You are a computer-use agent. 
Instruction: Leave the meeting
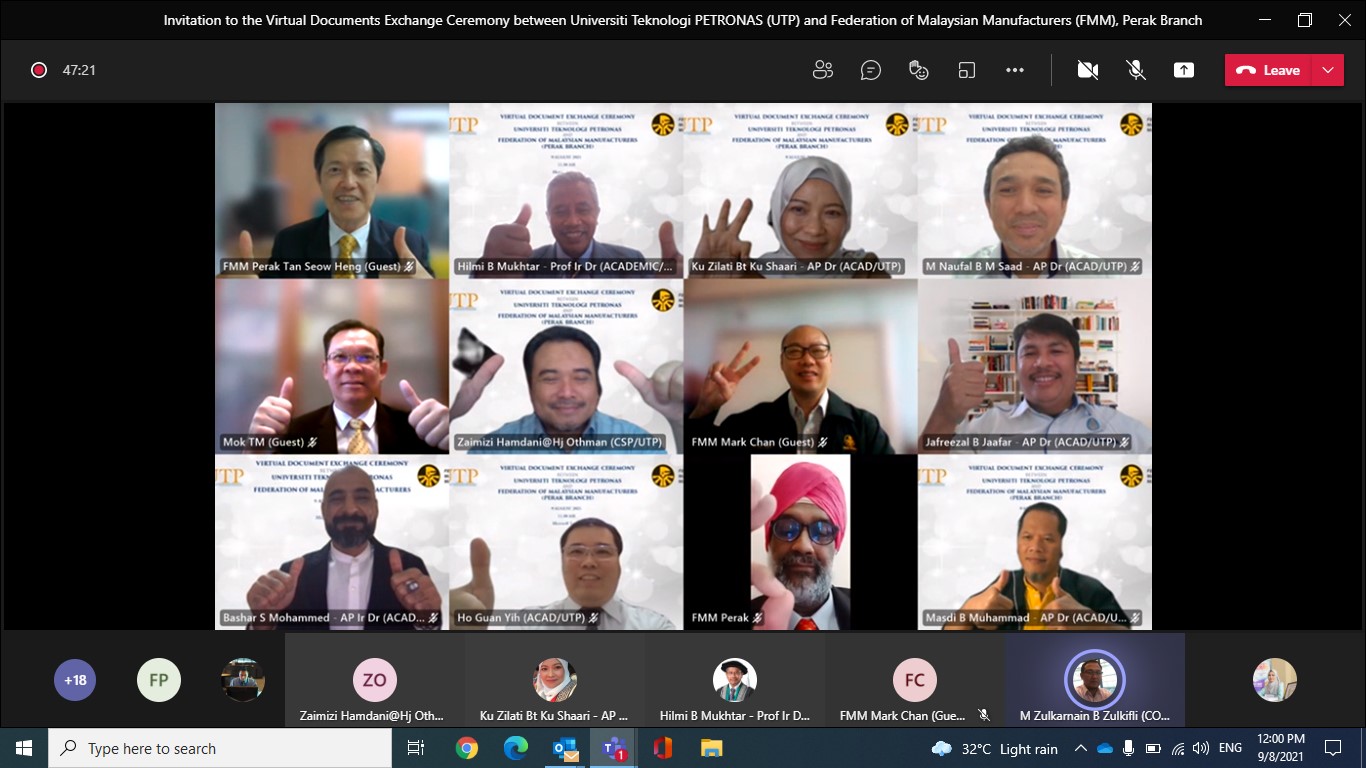pyautogui.click(x=1268, y=70)
